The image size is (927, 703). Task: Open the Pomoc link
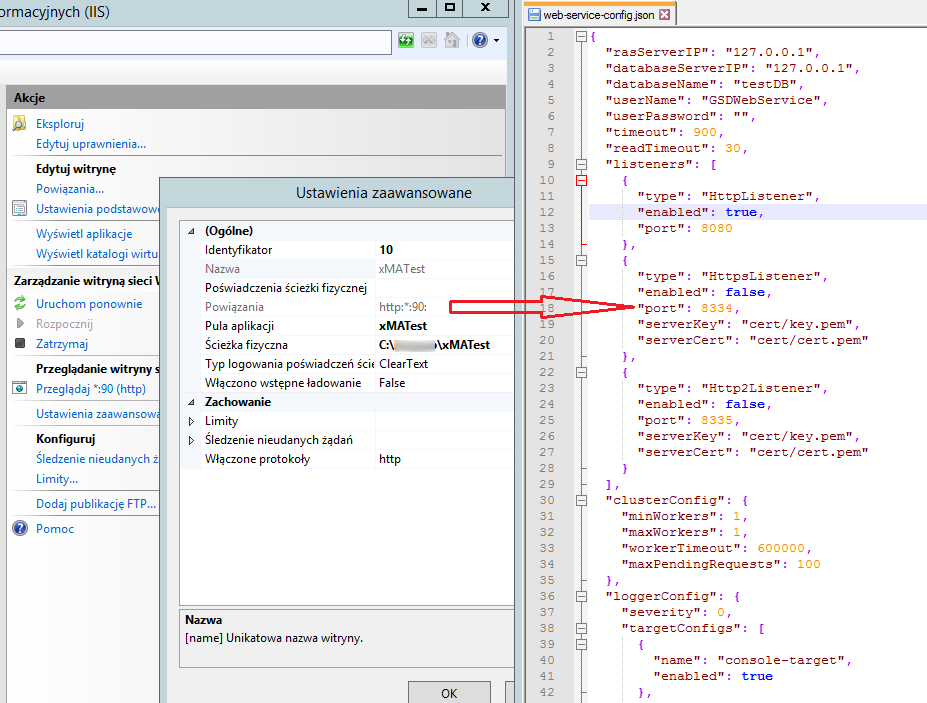click(54, 528)
